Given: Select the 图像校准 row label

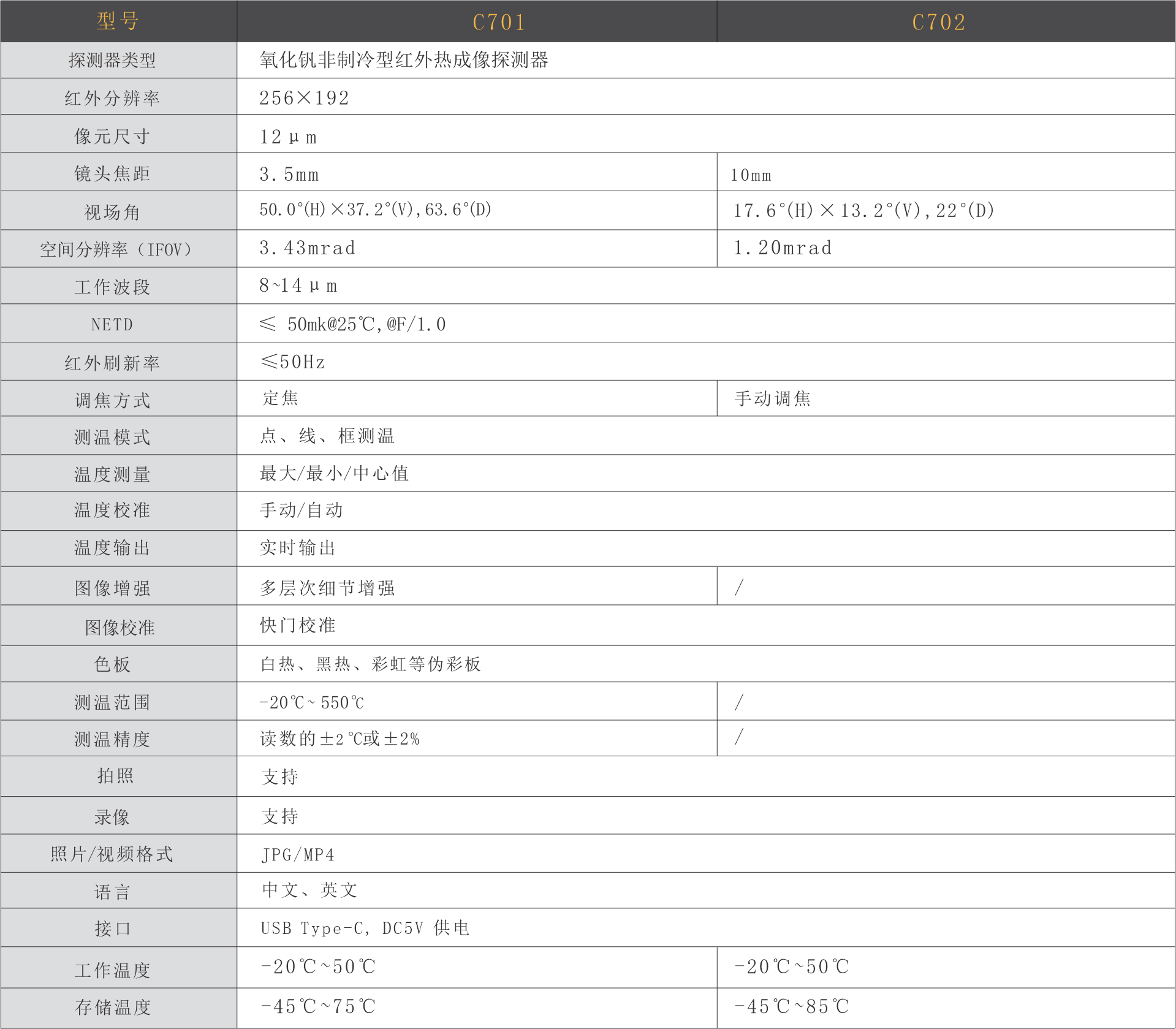Looking at the screenshot, I should coord(119,627).
